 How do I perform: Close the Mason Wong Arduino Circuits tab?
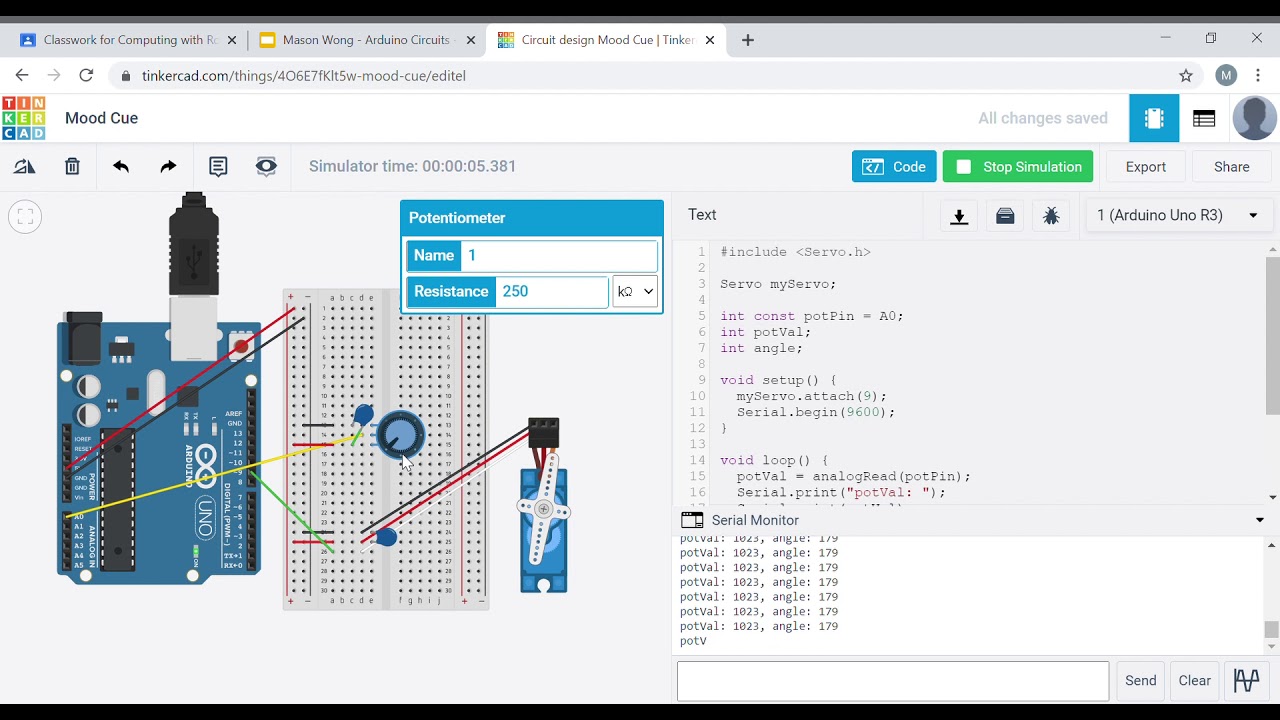[x=471, y=40]
